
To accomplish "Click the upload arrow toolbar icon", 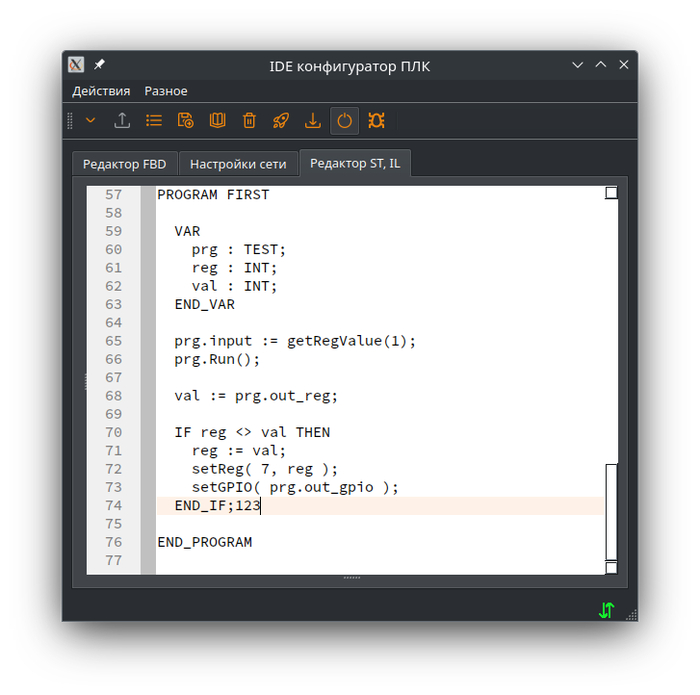I will [x=122, y=121].
